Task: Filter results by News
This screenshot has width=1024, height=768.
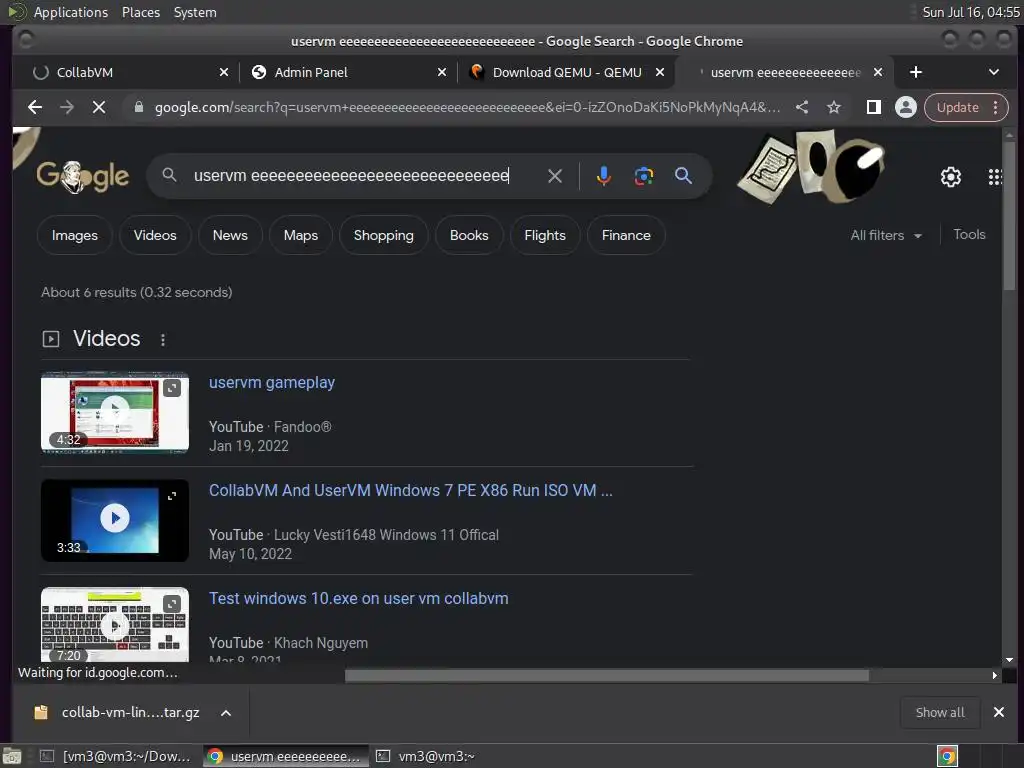Action: (230, 235)
